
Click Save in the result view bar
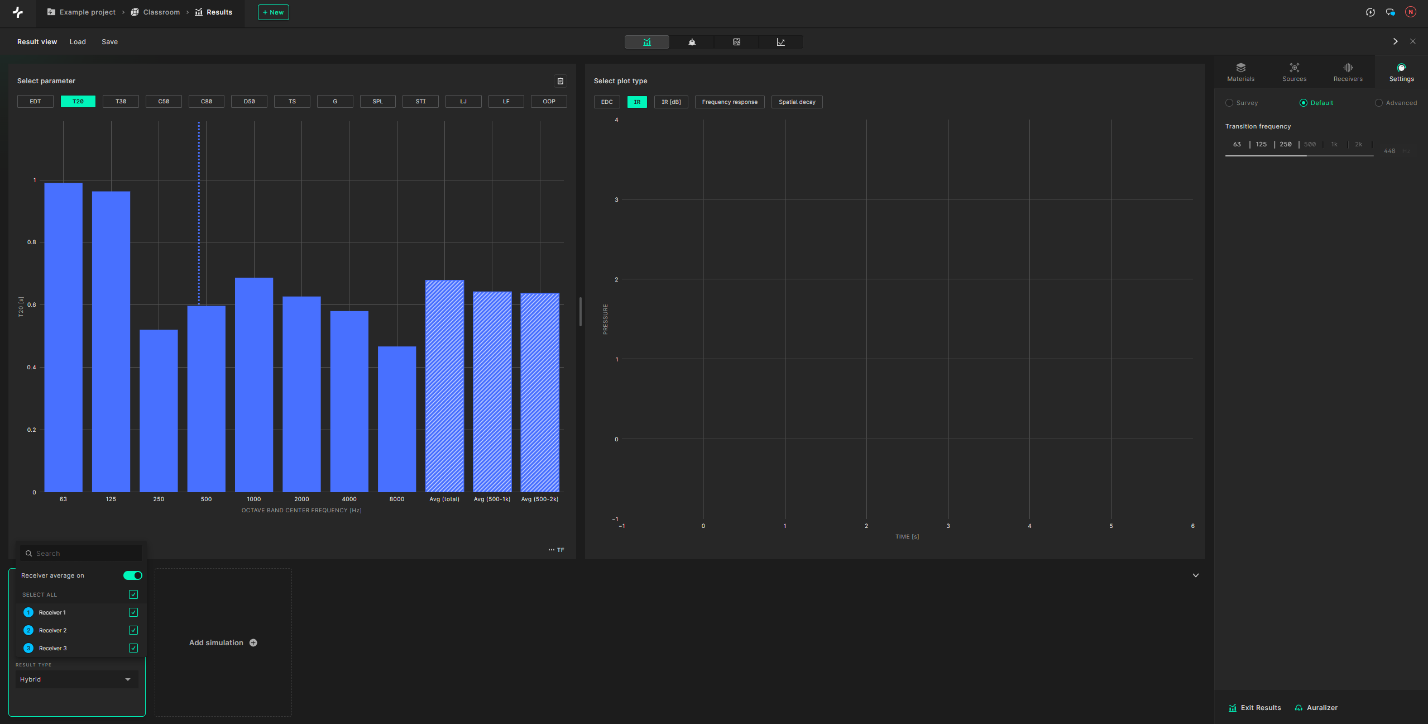(x=110, y=42)
